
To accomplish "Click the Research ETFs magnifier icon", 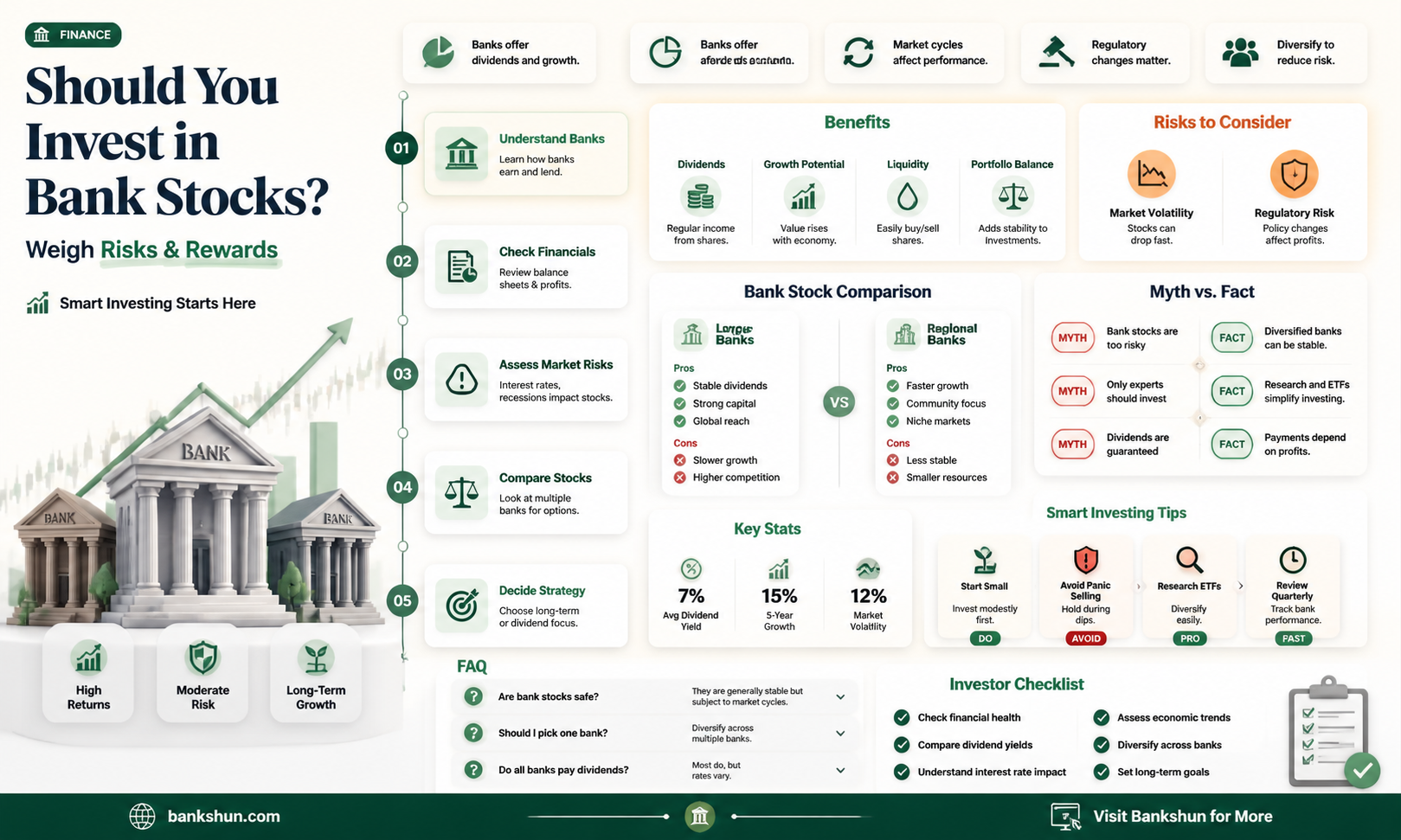I will coord(1189,561).
